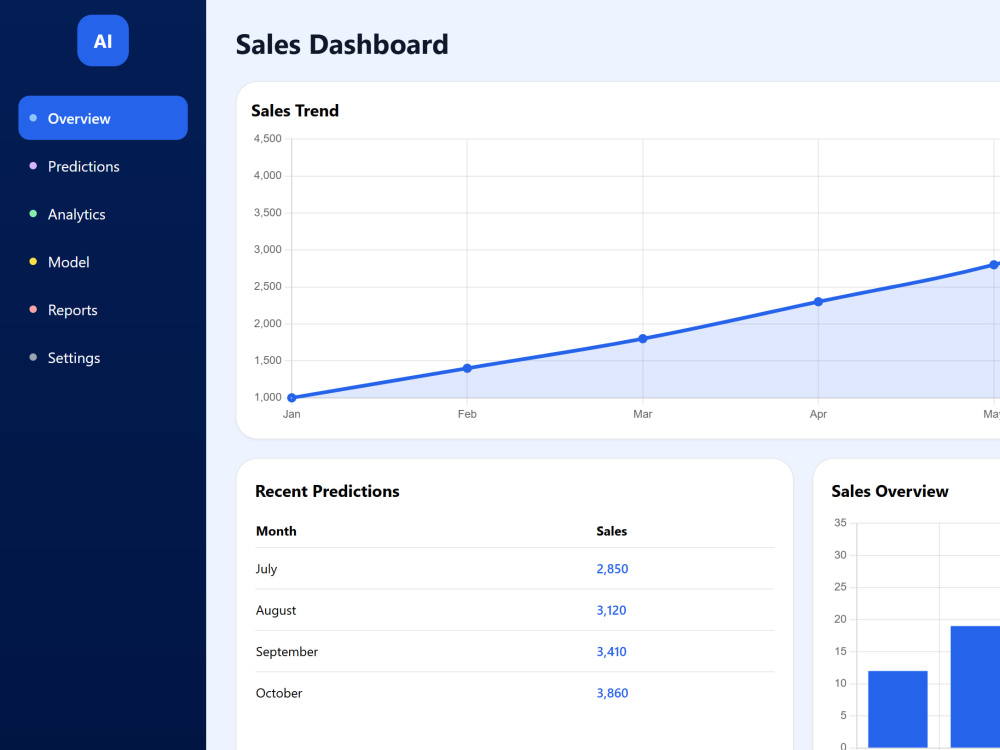Viewport: 1000px width, 750px height.
Task: Click the Jan x-axis label
Action: click(x=291, y=415)
